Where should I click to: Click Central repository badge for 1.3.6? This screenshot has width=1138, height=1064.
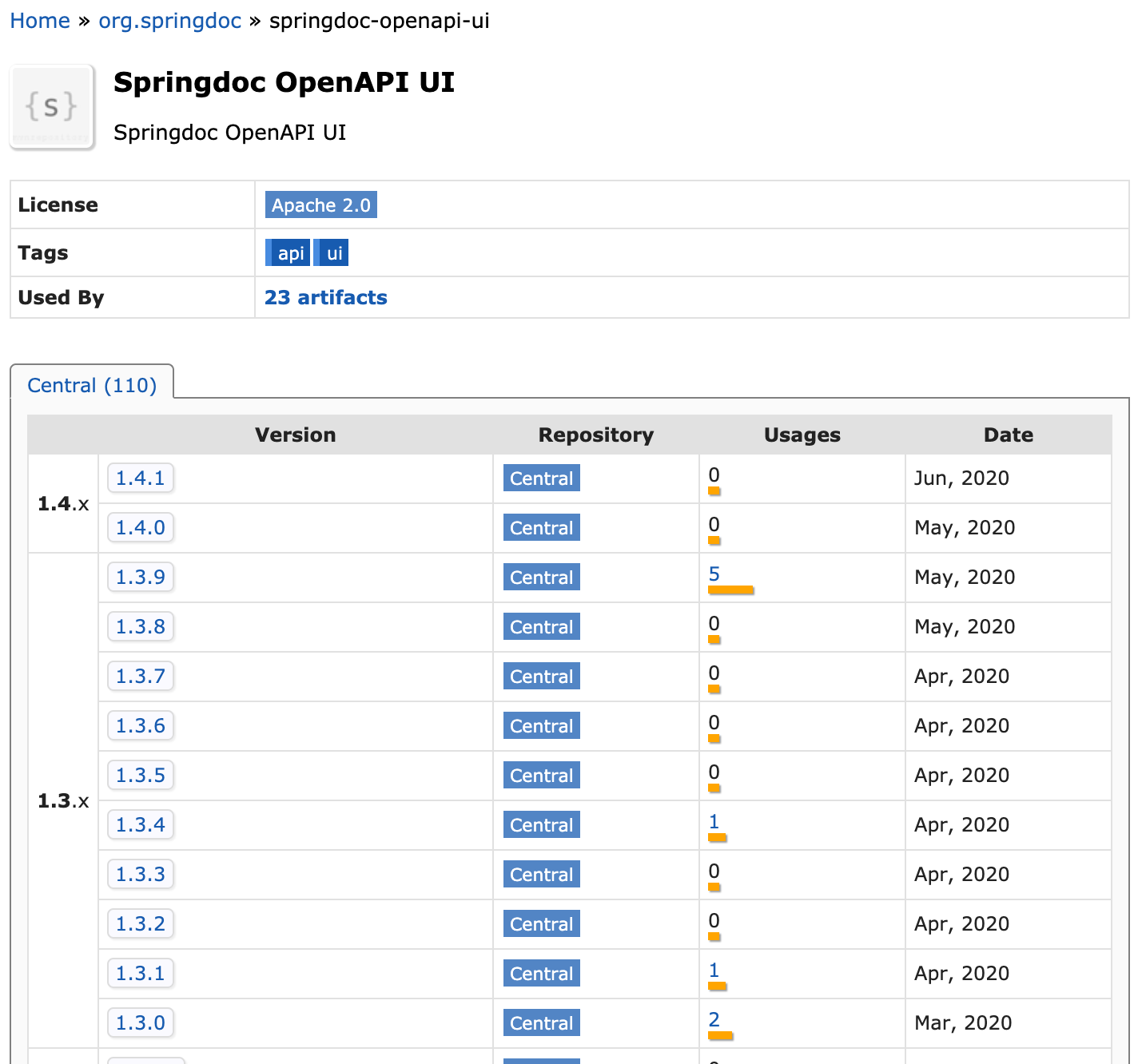(542, 726)
